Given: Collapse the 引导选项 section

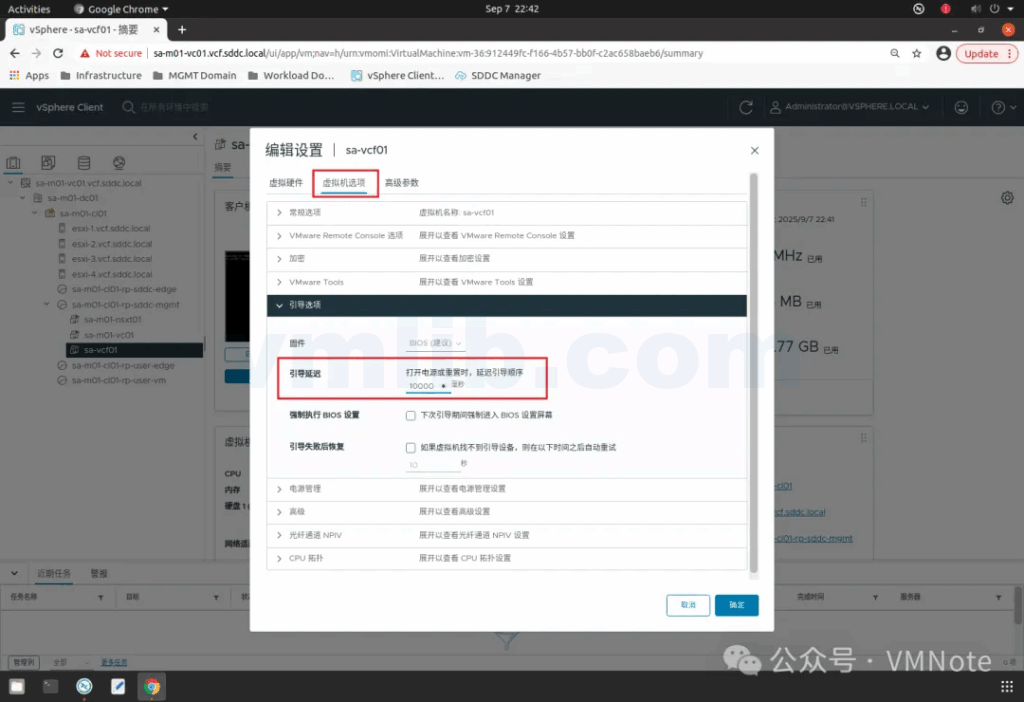Looking at the screenshot, I should point(280,305).
